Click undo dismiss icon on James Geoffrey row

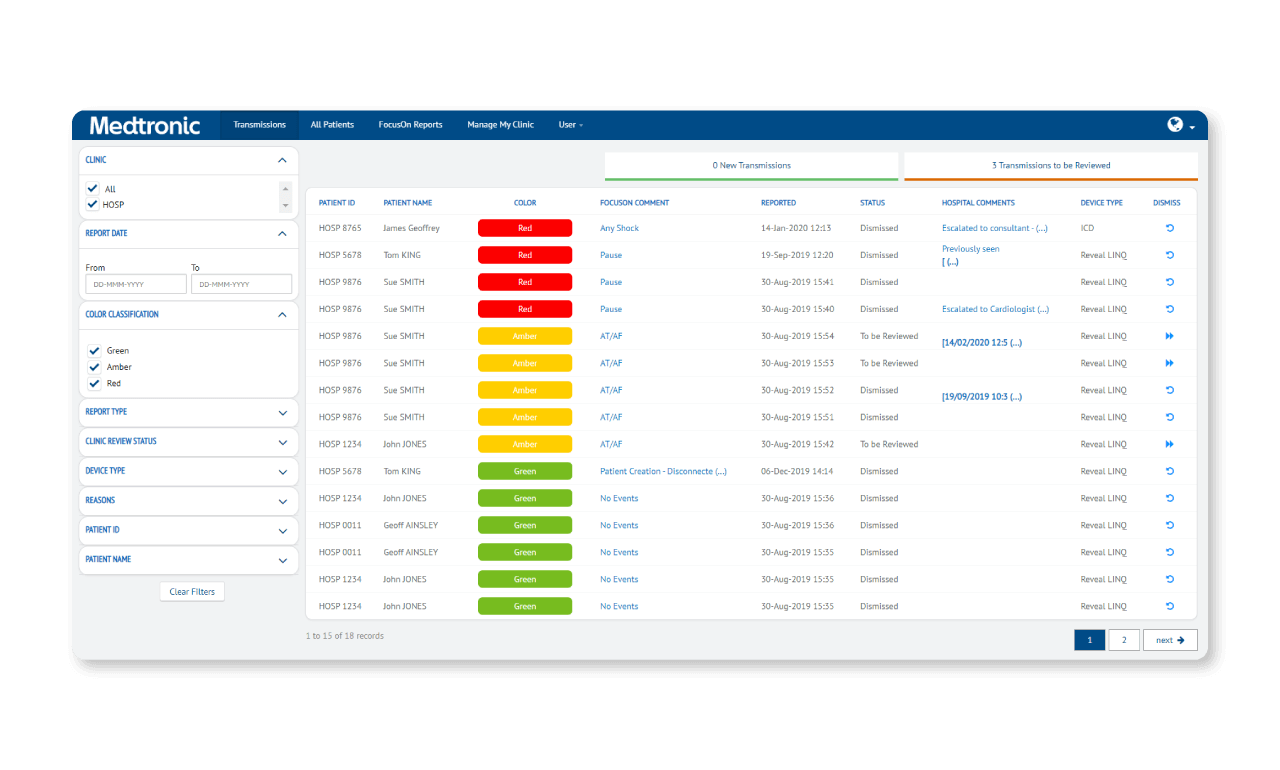(x=1169, y=227)
